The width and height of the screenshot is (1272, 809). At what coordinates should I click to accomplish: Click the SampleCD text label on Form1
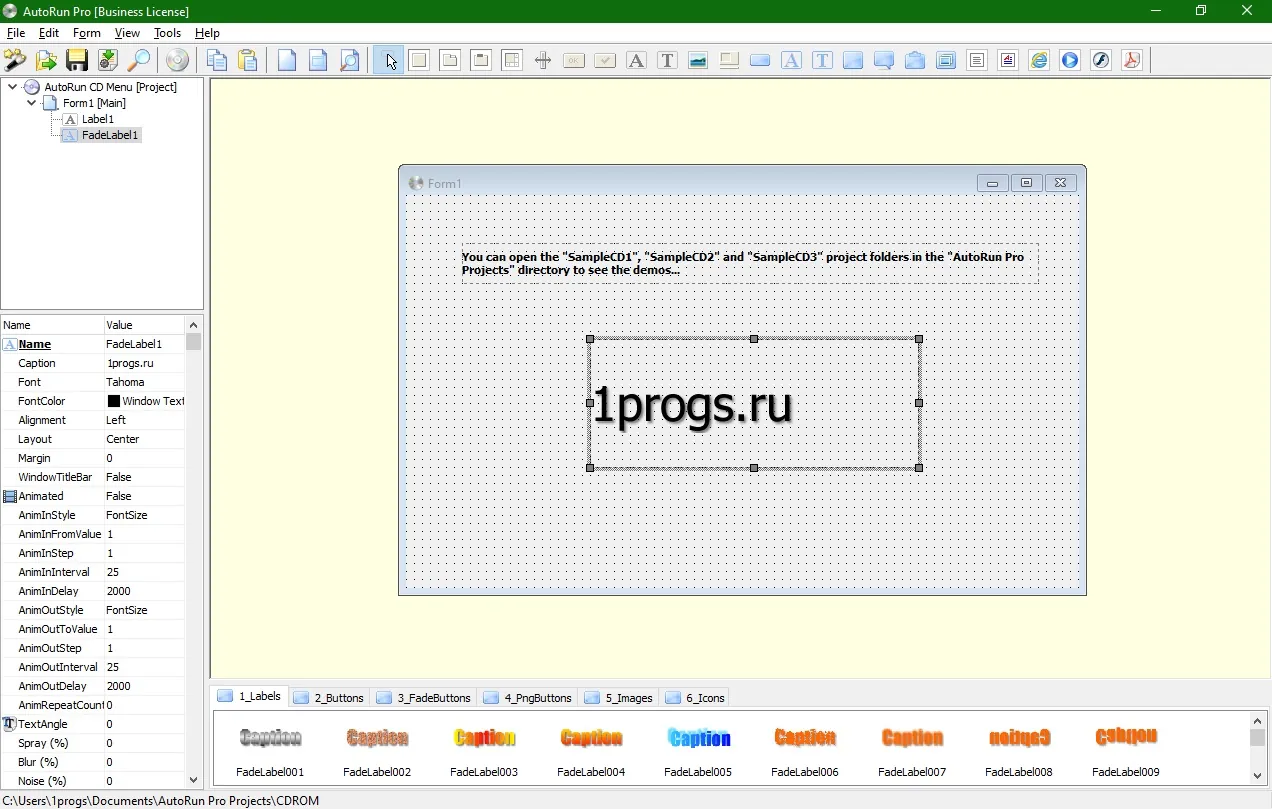click(749, 263)
